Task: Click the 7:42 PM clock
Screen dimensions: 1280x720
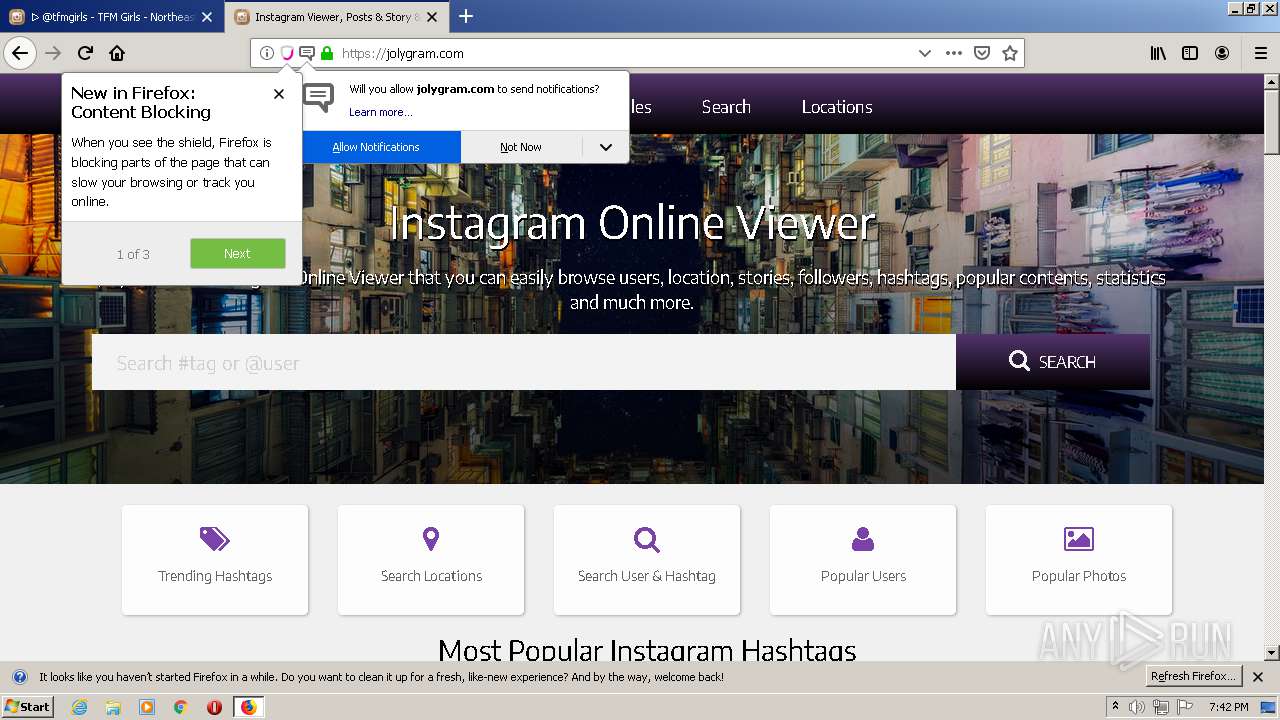Action: point(1228,707)
